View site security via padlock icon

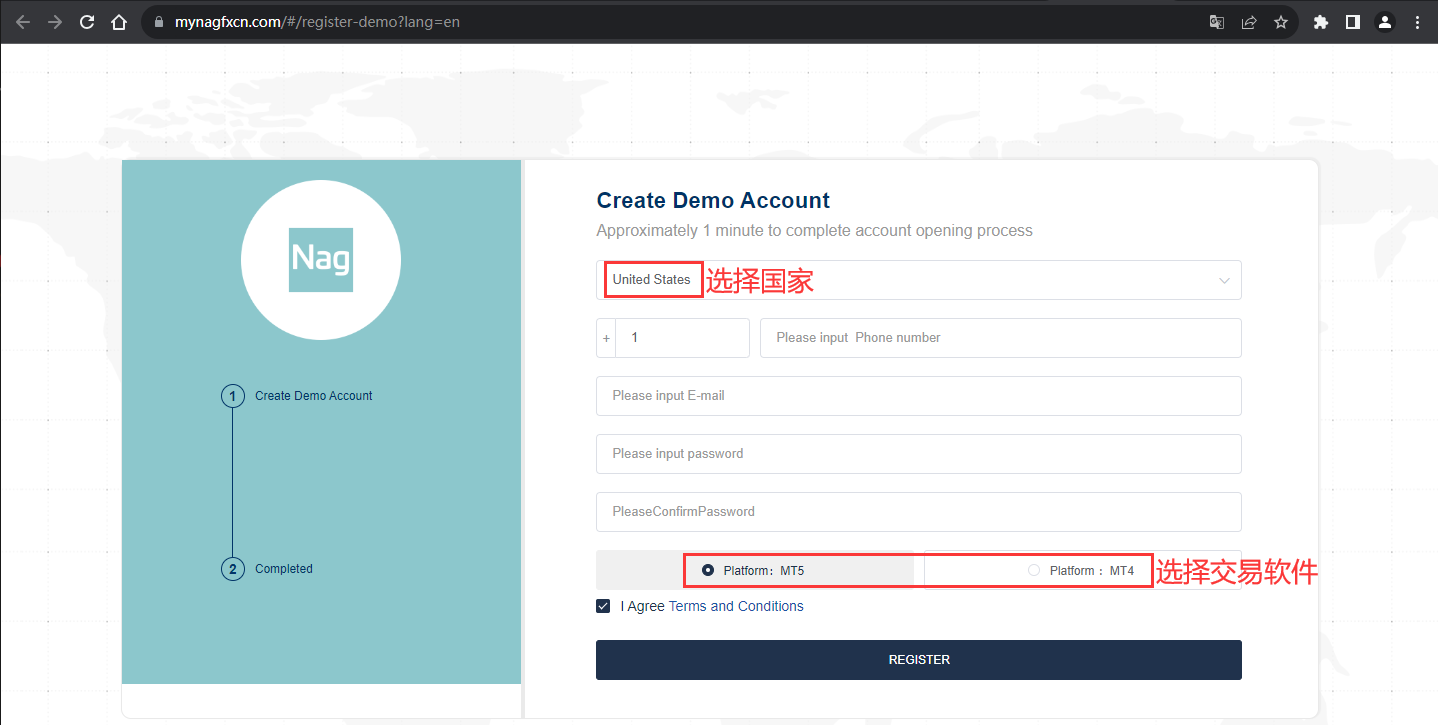[159, 22]
